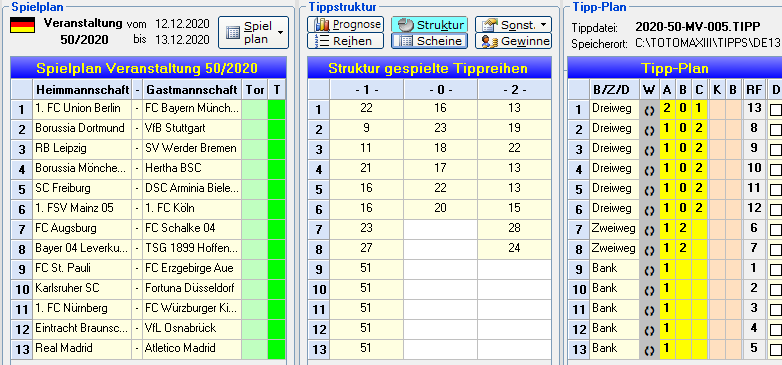
Task: Click the W rotate icon in Tipp-Plan row 12
Action: pos(649,330)
